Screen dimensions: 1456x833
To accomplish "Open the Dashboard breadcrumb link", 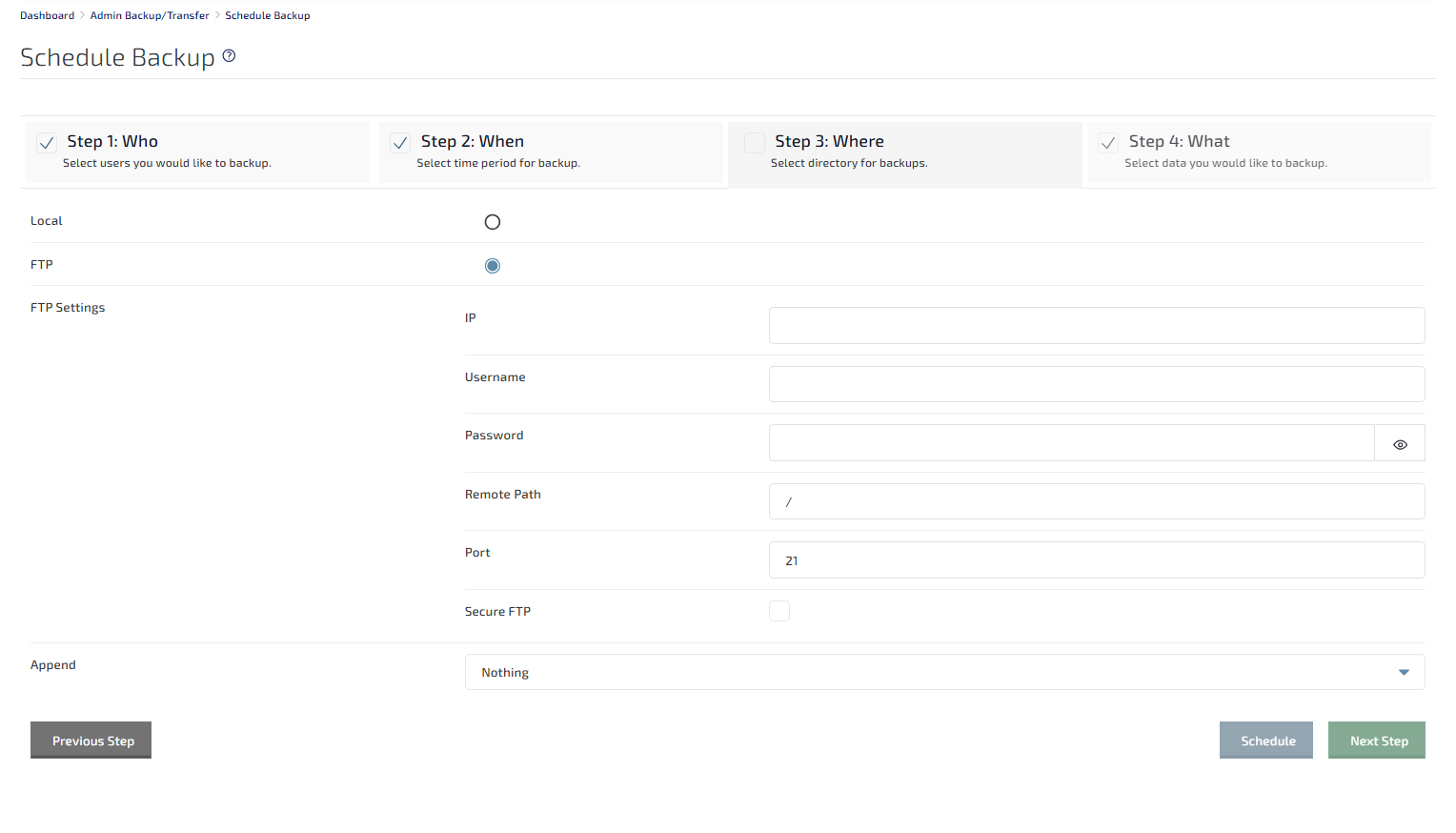I will coord(47,15).
